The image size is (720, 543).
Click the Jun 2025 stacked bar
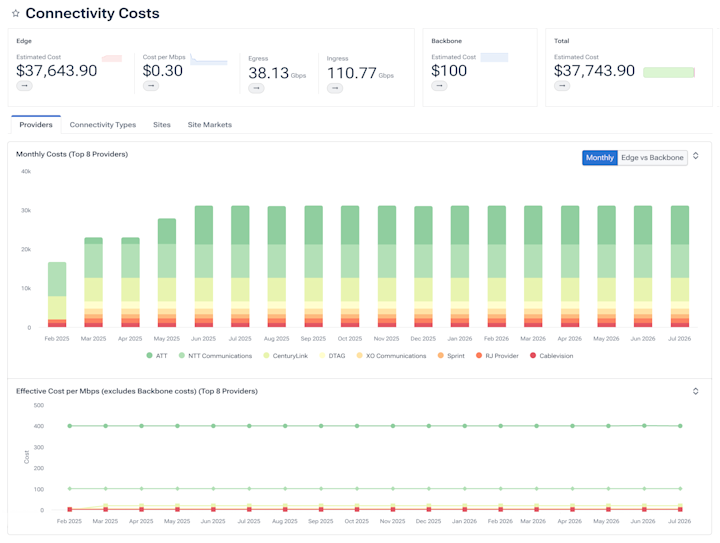(203, 266)
